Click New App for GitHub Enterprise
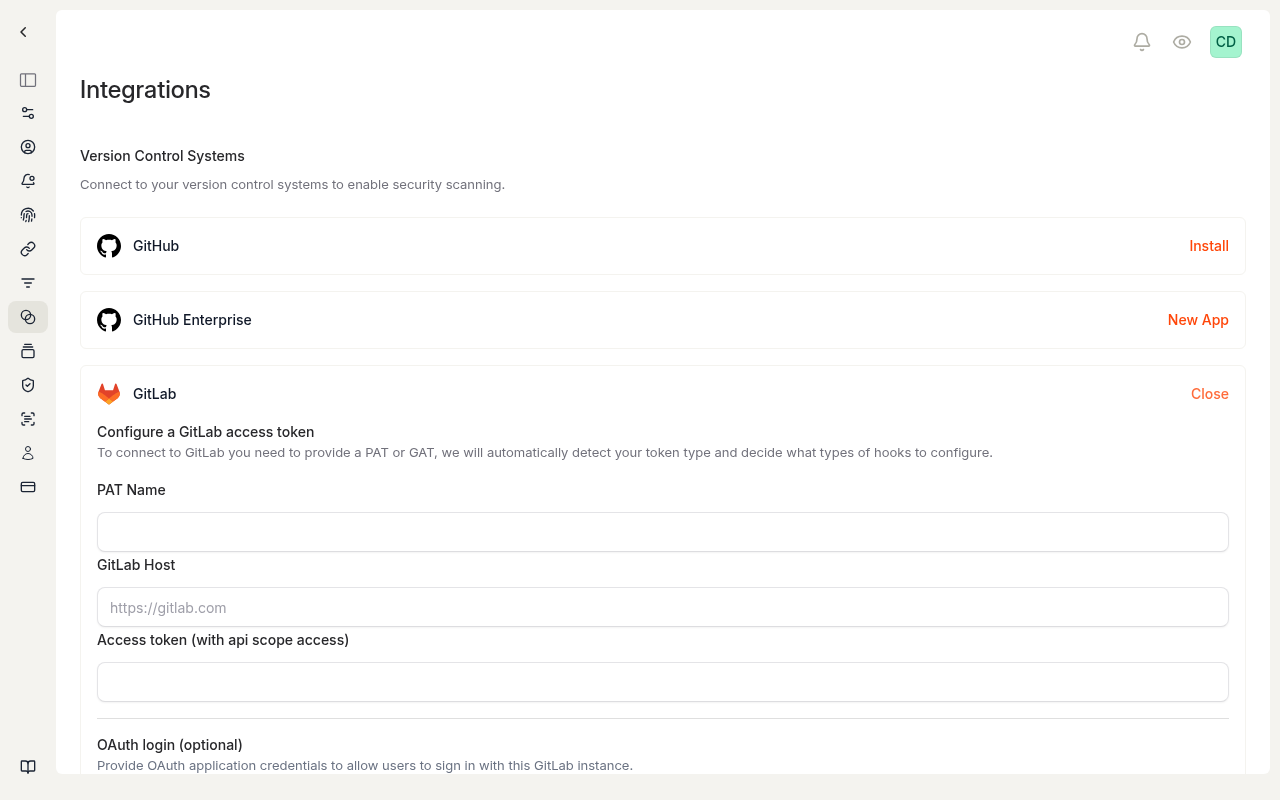This screenshot has height=800, width=1280. 1198,320
